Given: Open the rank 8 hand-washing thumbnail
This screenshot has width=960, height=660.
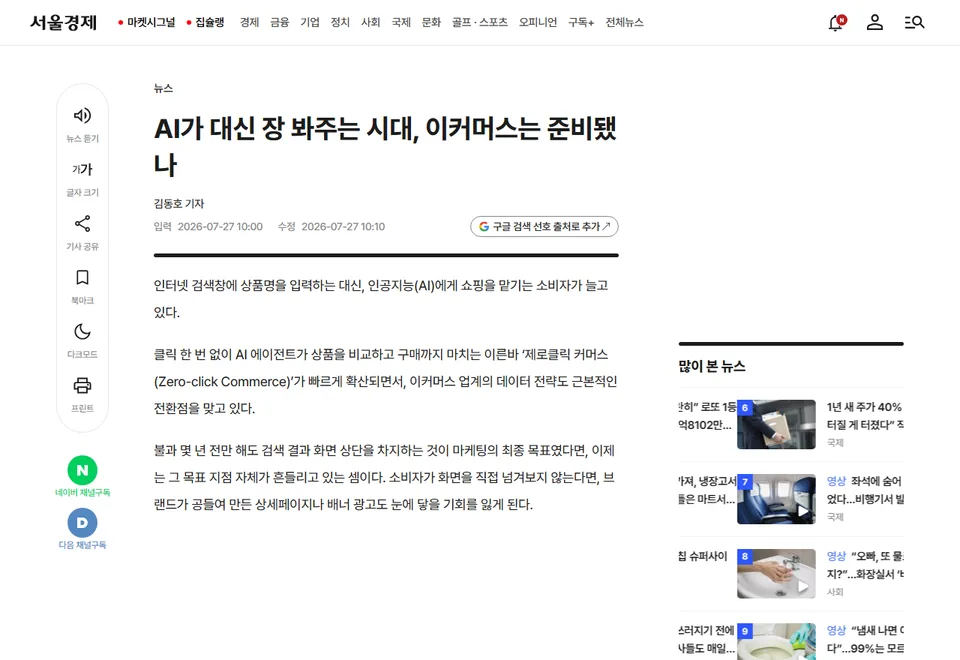Looking at the screenshot, I should tap(776, 574).
